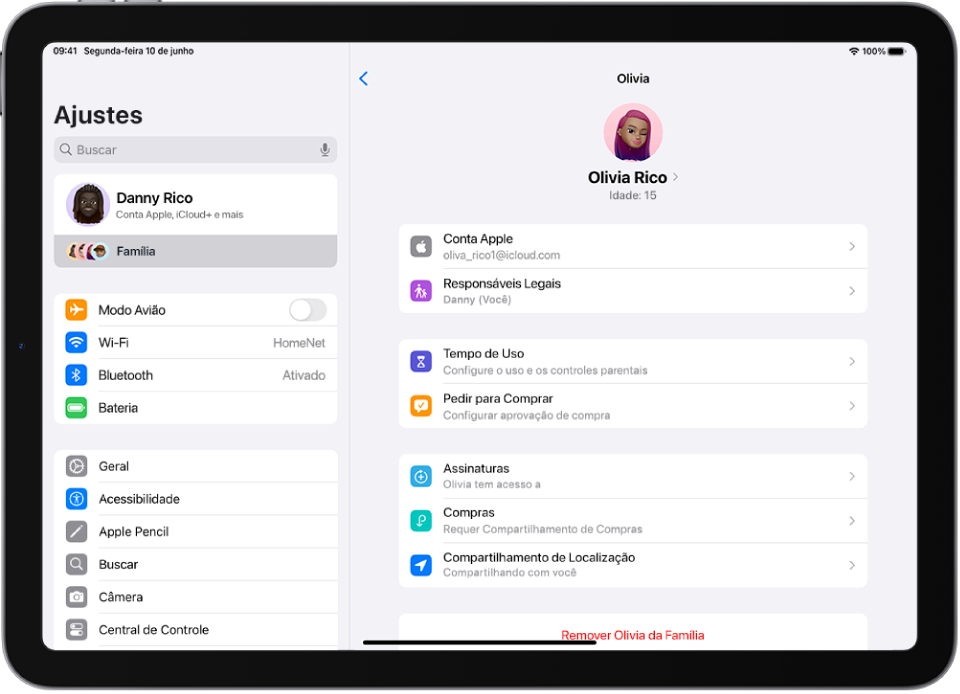The height and width of the screenshot is (694, 960).
Task: Tap the Olivia Rico name heading
Action: [x=627, y=177]
